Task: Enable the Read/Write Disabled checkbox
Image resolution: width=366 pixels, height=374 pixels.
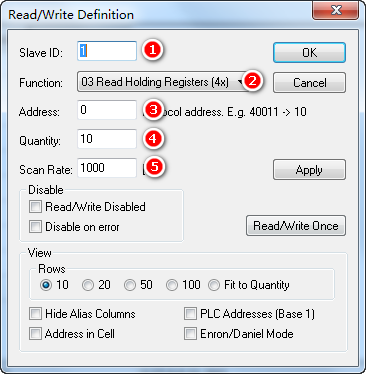Action: click(35, 207)
